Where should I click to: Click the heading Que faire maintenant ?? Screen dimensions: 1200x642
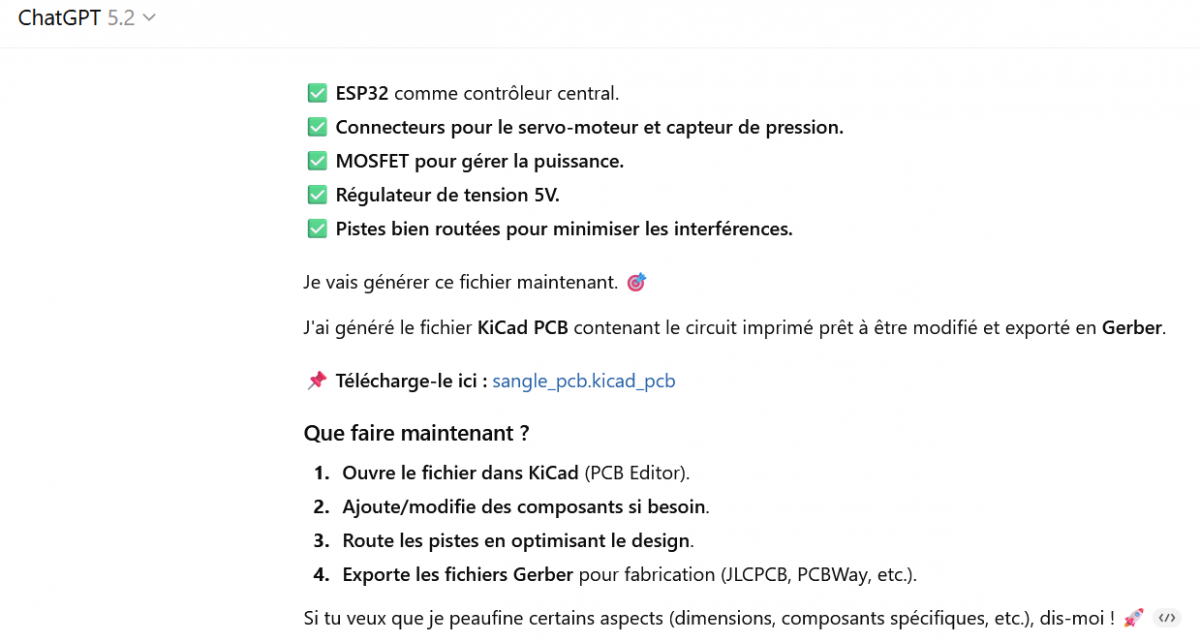(x=416, y=434)
